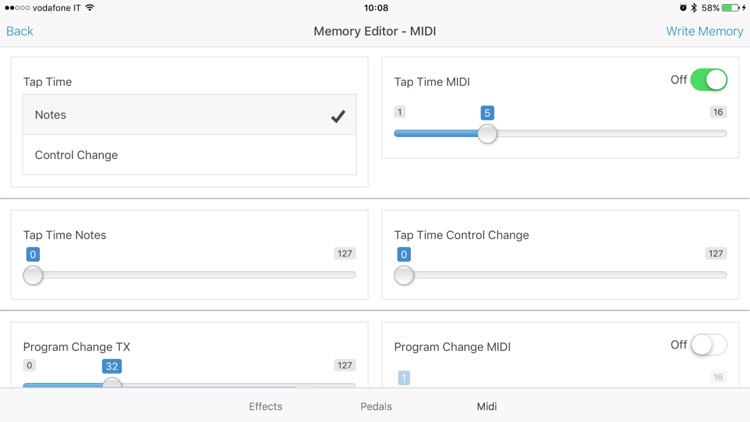Viewport: 750px width, 422px height.
Task: Tap the Bluetooth icon in status bar
Action: pyautogui.click(x=694, y=8)
